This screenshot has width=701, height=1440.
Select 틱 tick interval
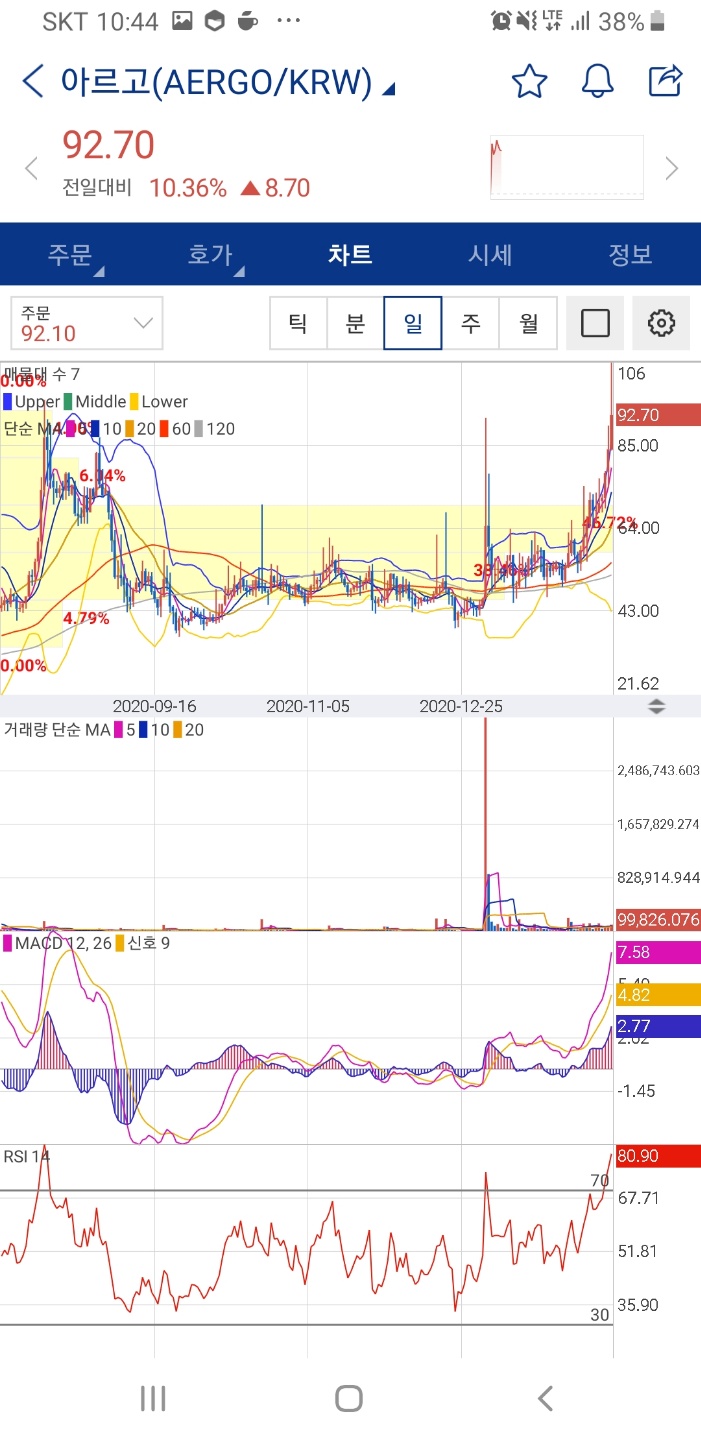[x=298, y=323]
